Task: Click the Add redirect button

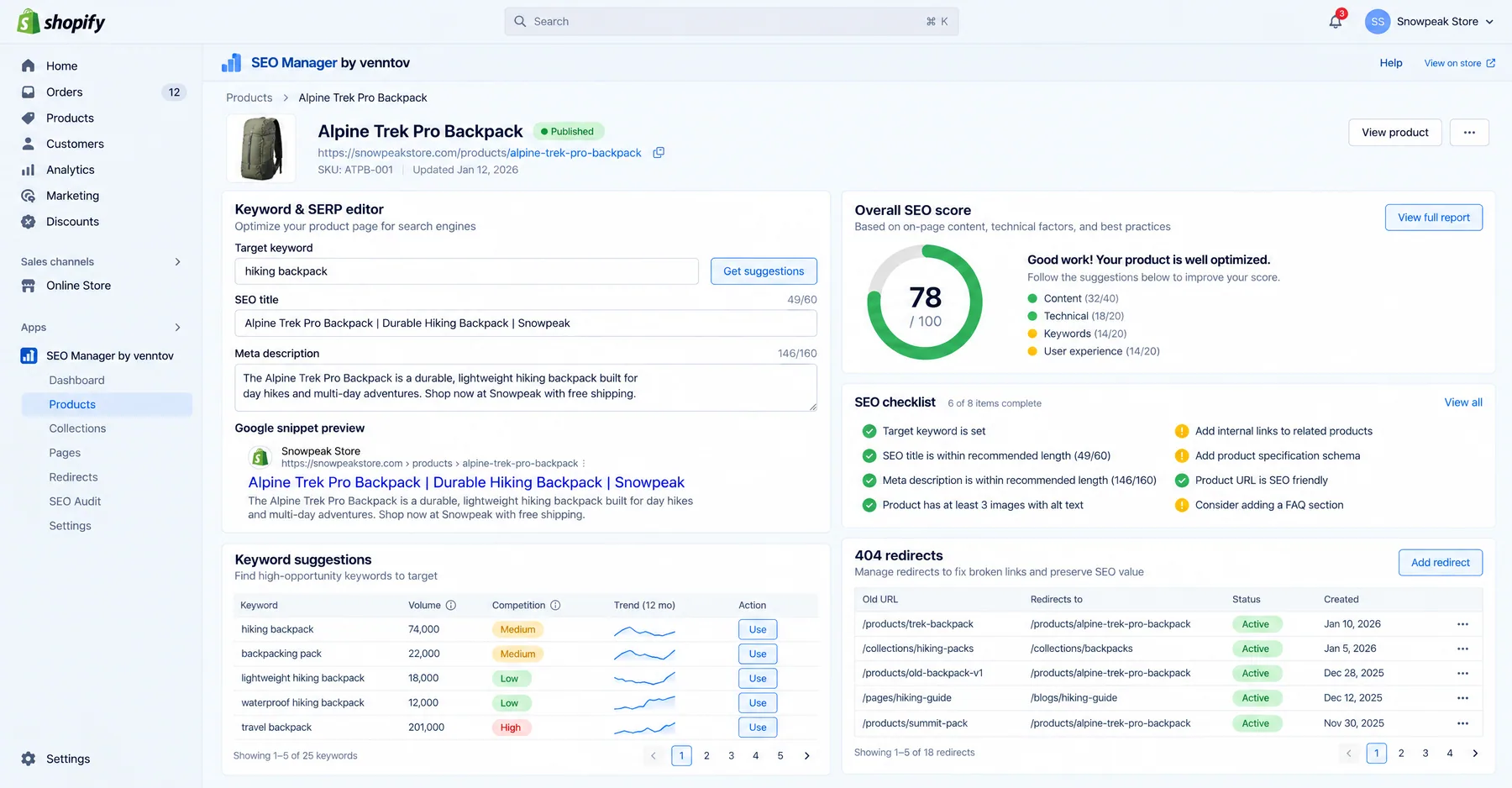Action: pyautogui.click(x=1441, y=563)
